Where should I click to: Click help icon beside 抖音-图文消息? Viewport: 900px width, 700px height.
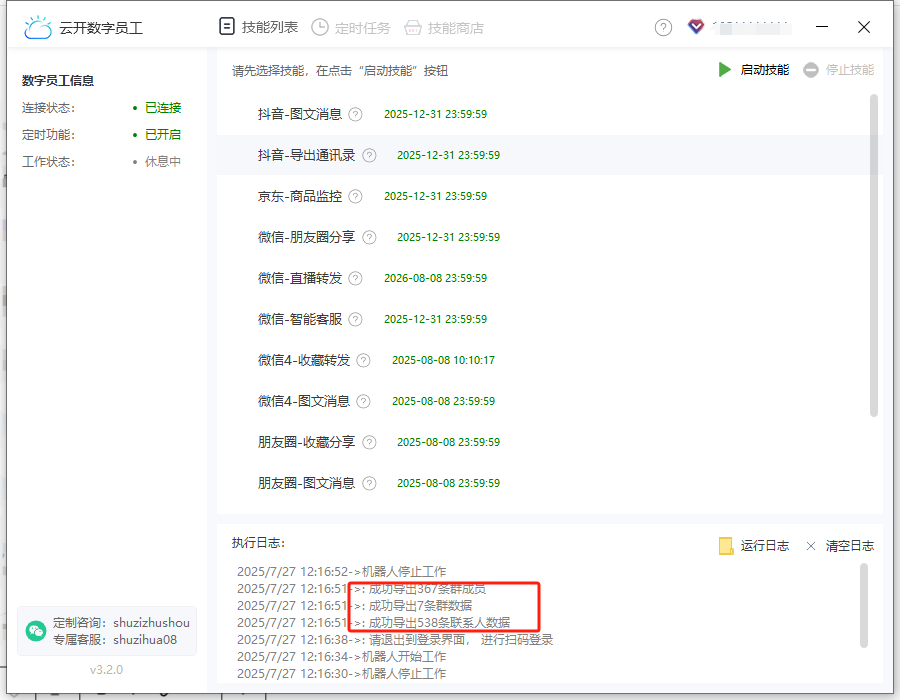(356, 114)
